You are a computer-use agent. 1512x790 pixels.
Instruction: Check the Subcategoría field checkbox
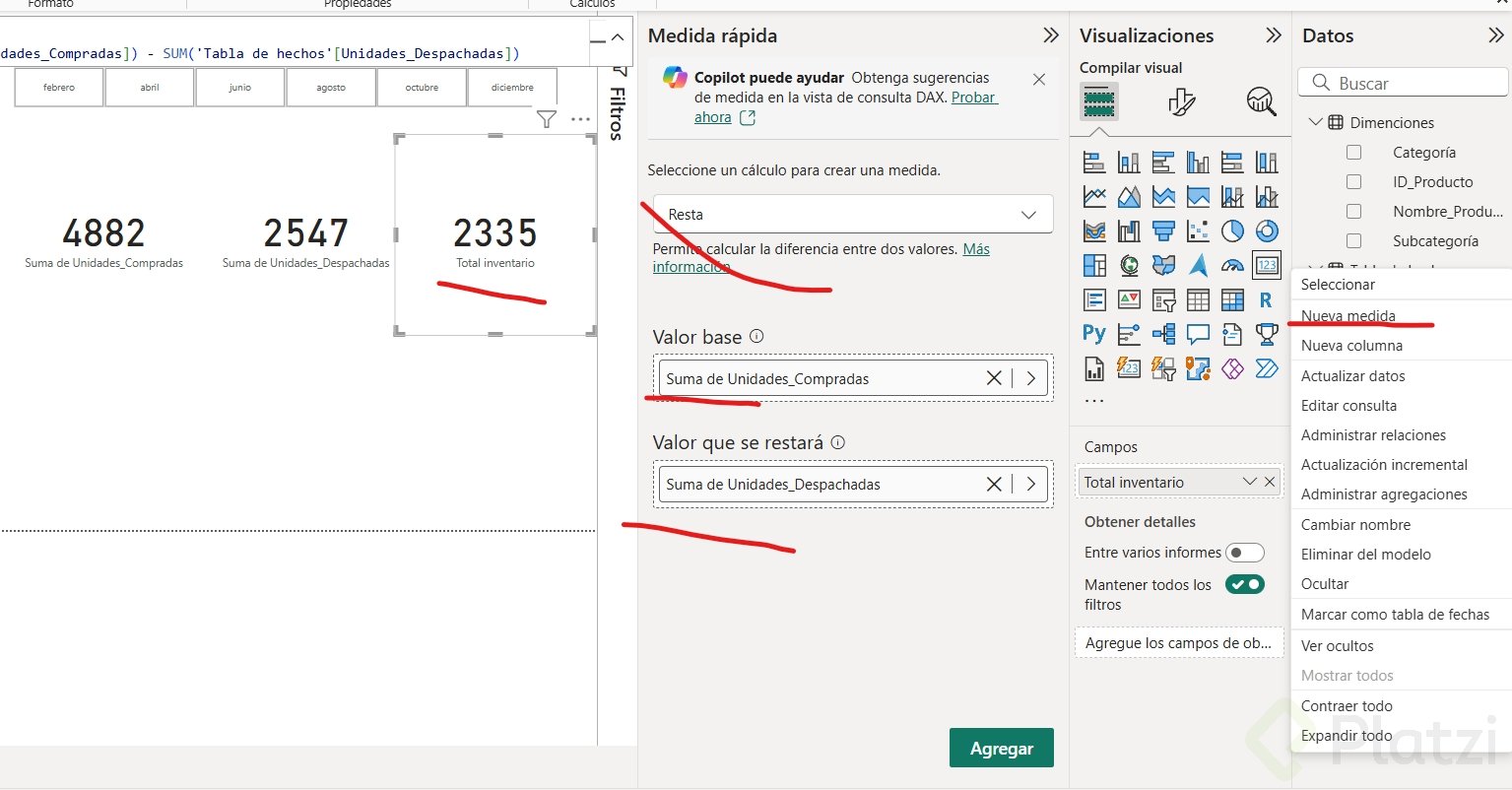(x=1354, y=241)
